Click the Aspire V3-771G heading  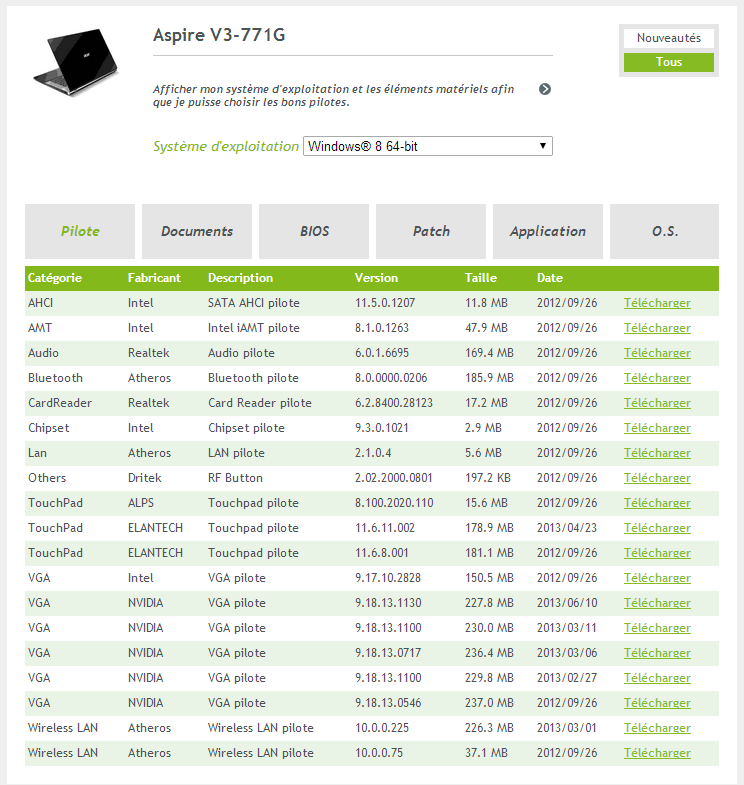click(x=219, y=35)
